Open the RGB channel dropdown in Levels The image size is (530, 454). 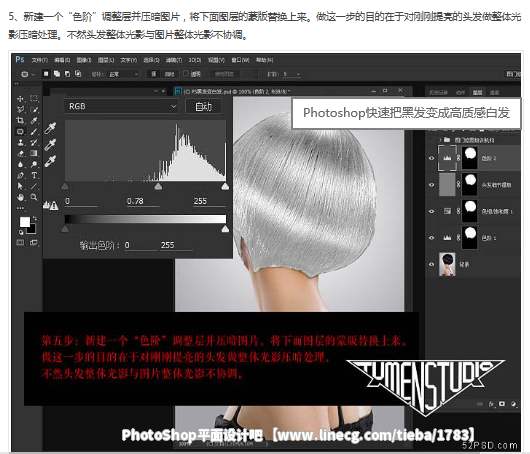click(121, 106)
